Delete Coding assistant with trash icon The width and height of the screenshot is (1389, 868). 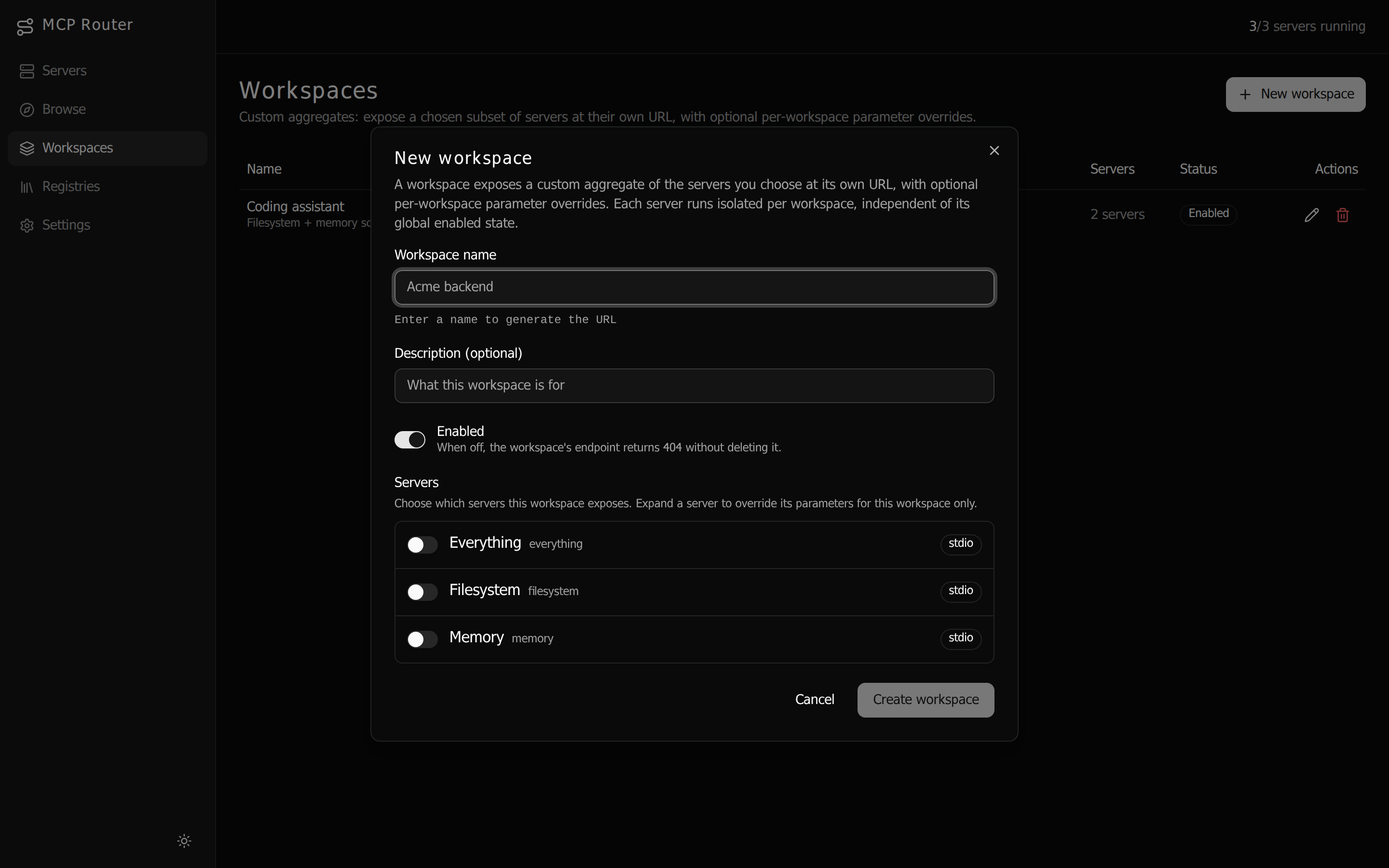(x=1343, y=215)
